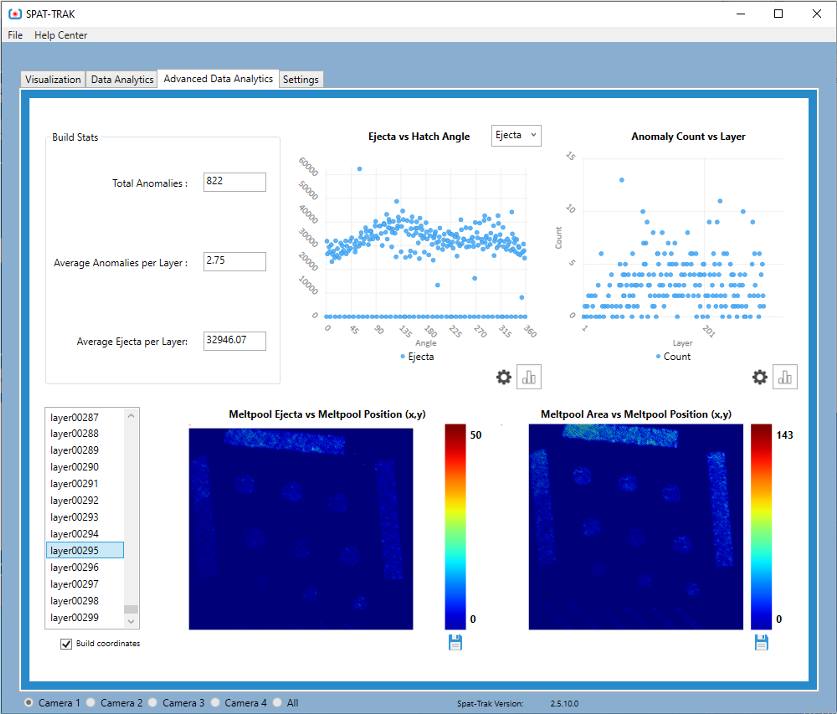837x714 pixels.
Task: Select the Camera 1 radio button
Action: (28, 703)
